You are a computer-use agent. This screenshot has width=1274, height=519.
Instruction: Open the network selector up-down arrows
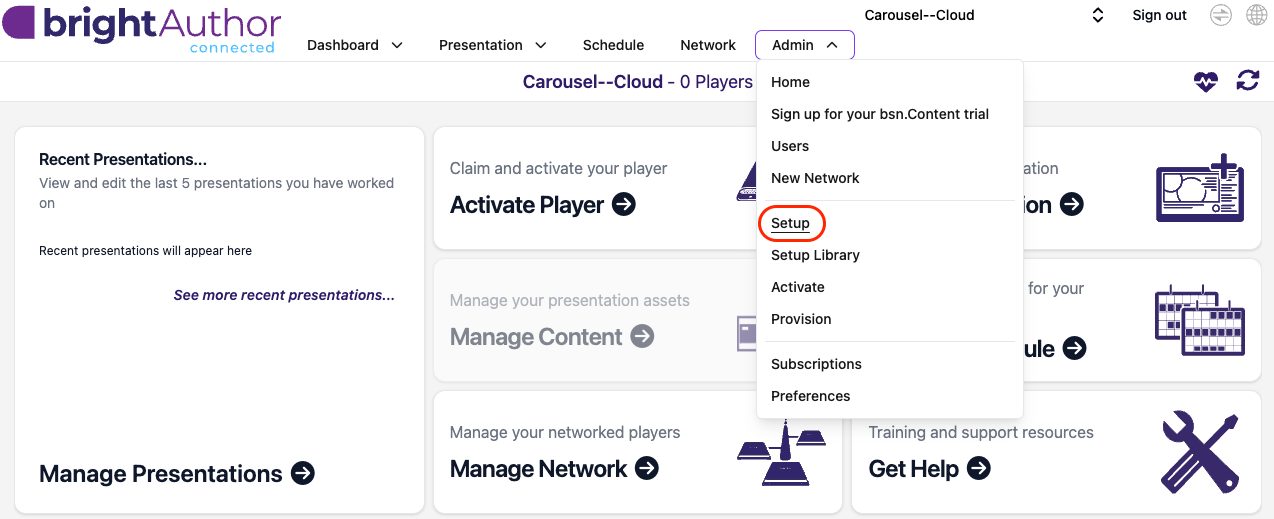click(x=1097, y=15)
